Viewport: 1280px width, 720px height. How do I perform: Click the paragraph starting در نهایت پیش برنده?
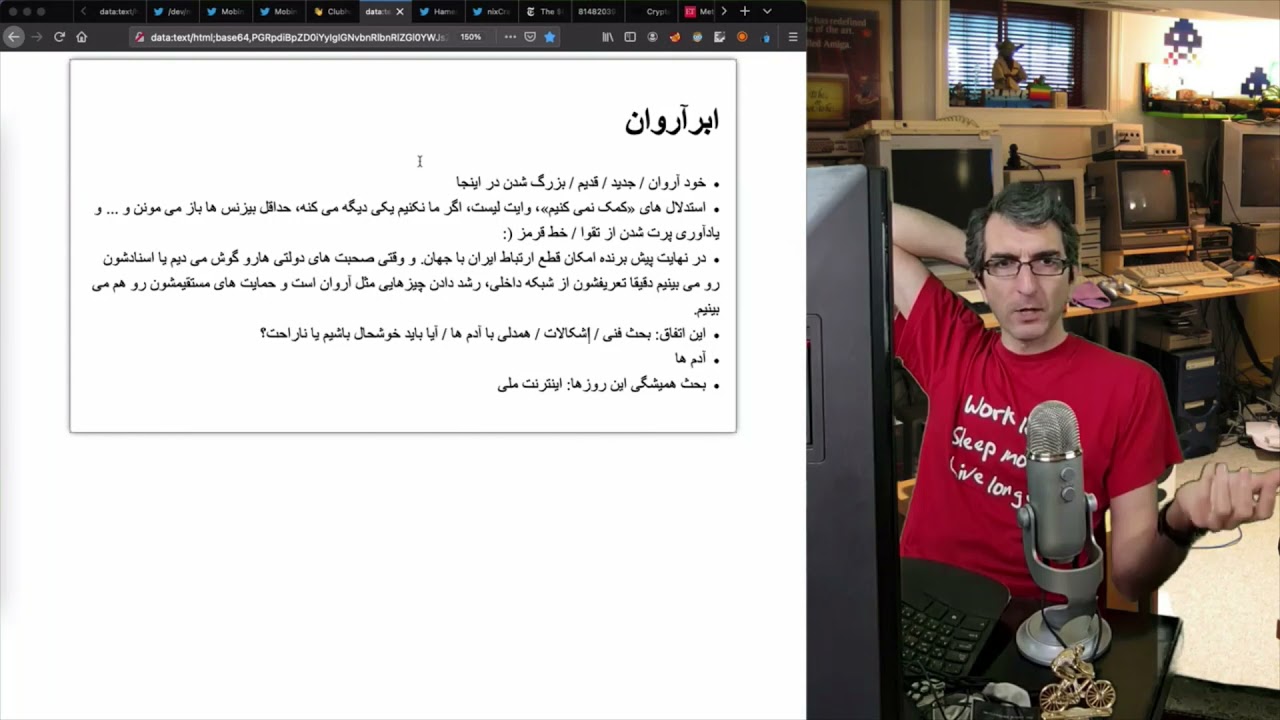tap(405, 283)
